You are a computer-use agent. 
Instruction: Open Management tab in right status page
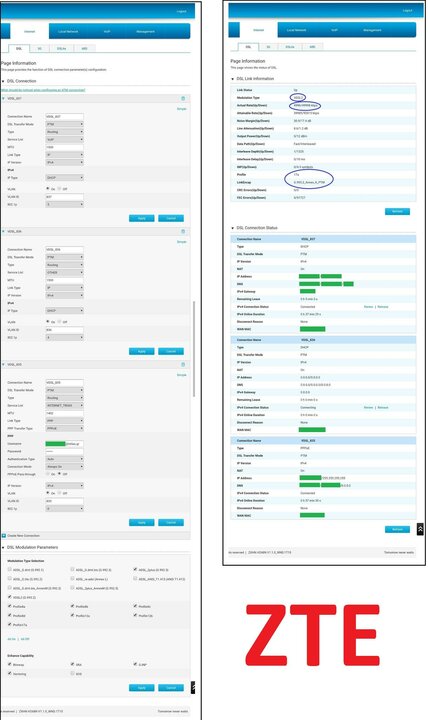372,30
